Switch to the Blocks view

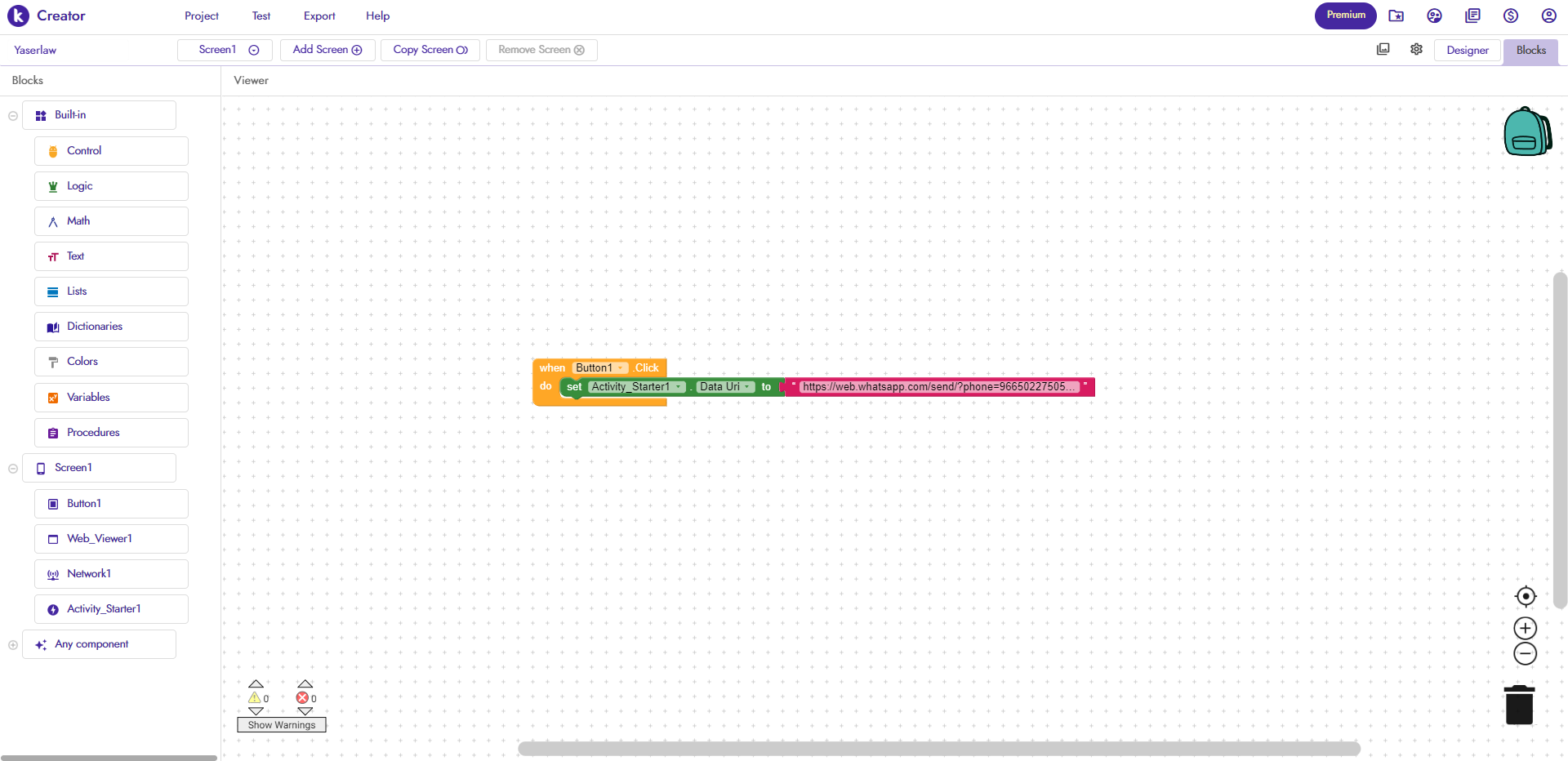[1530, 51]
